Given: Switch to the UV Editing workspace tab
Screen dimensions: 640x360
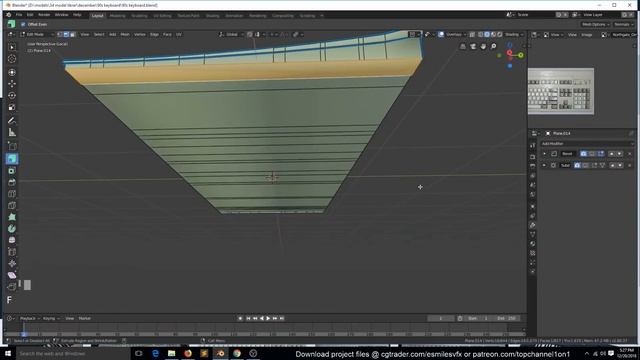Looking at the screenshot, I should [162, 16].
